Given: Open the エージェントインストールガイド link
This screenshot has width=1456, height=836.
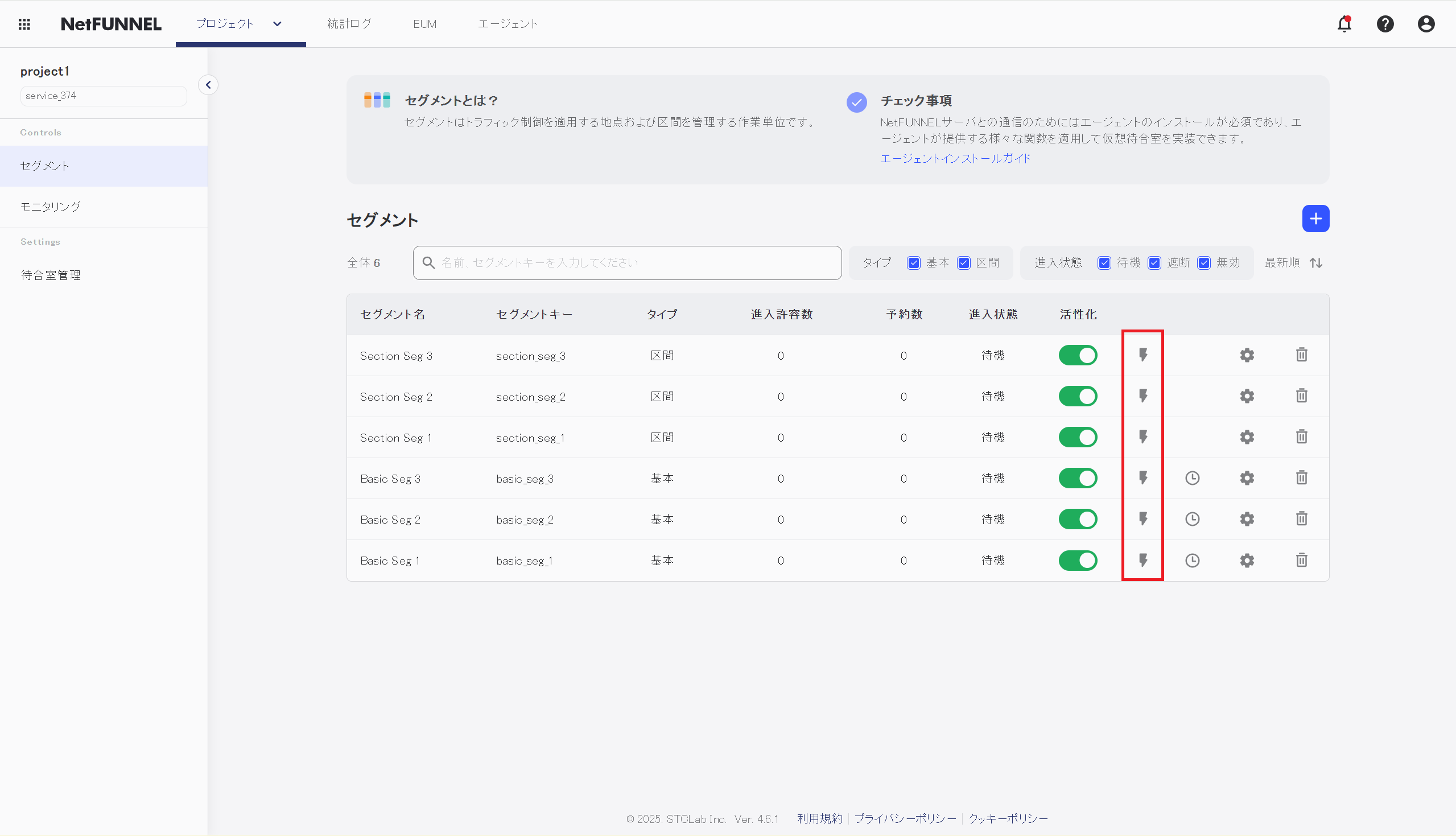Looking at the screenshot, I should (x=955, y=158).
